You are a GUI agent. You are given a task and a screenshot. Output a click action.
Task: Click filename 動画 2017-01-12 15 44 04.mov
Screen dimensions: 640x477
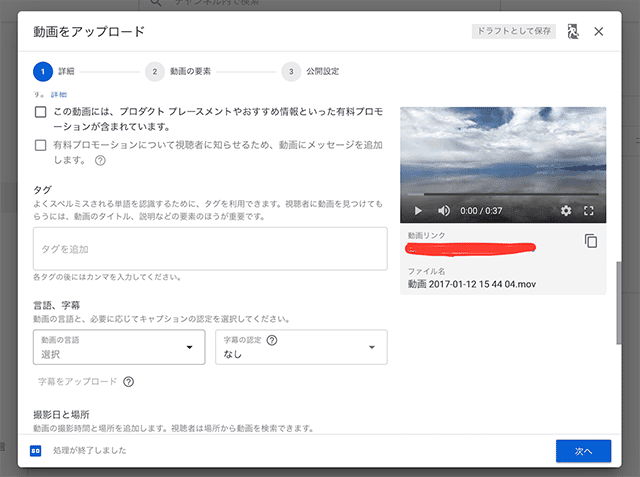point(472,284)
